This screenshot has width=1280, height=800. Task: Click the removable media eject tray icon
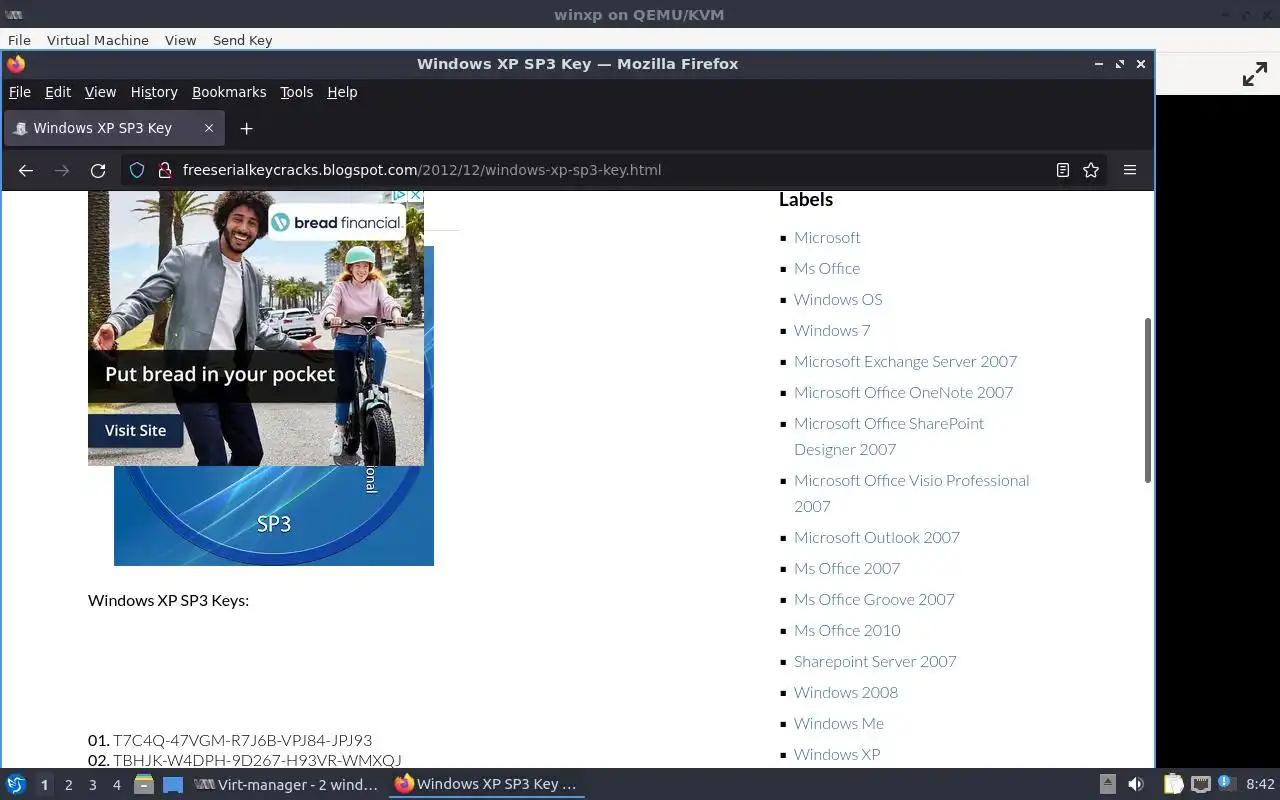point(1108,784)
